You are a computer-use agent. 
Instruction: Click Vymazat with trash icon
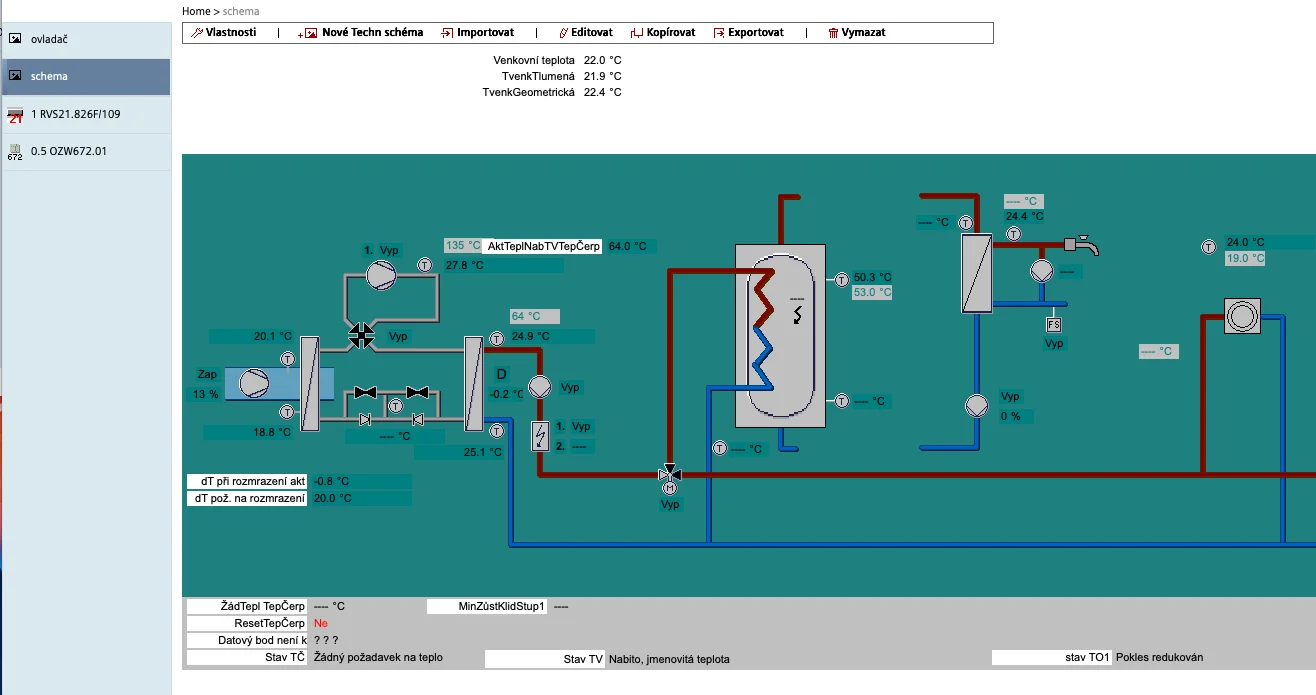click(x=857, y=33)
